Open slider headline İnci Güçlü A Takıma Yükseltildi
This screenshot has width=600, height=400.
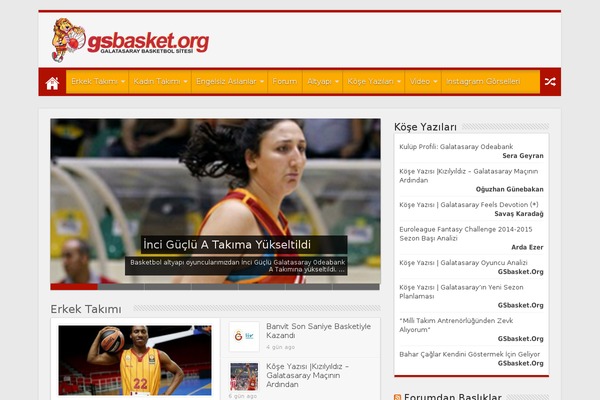227,245
